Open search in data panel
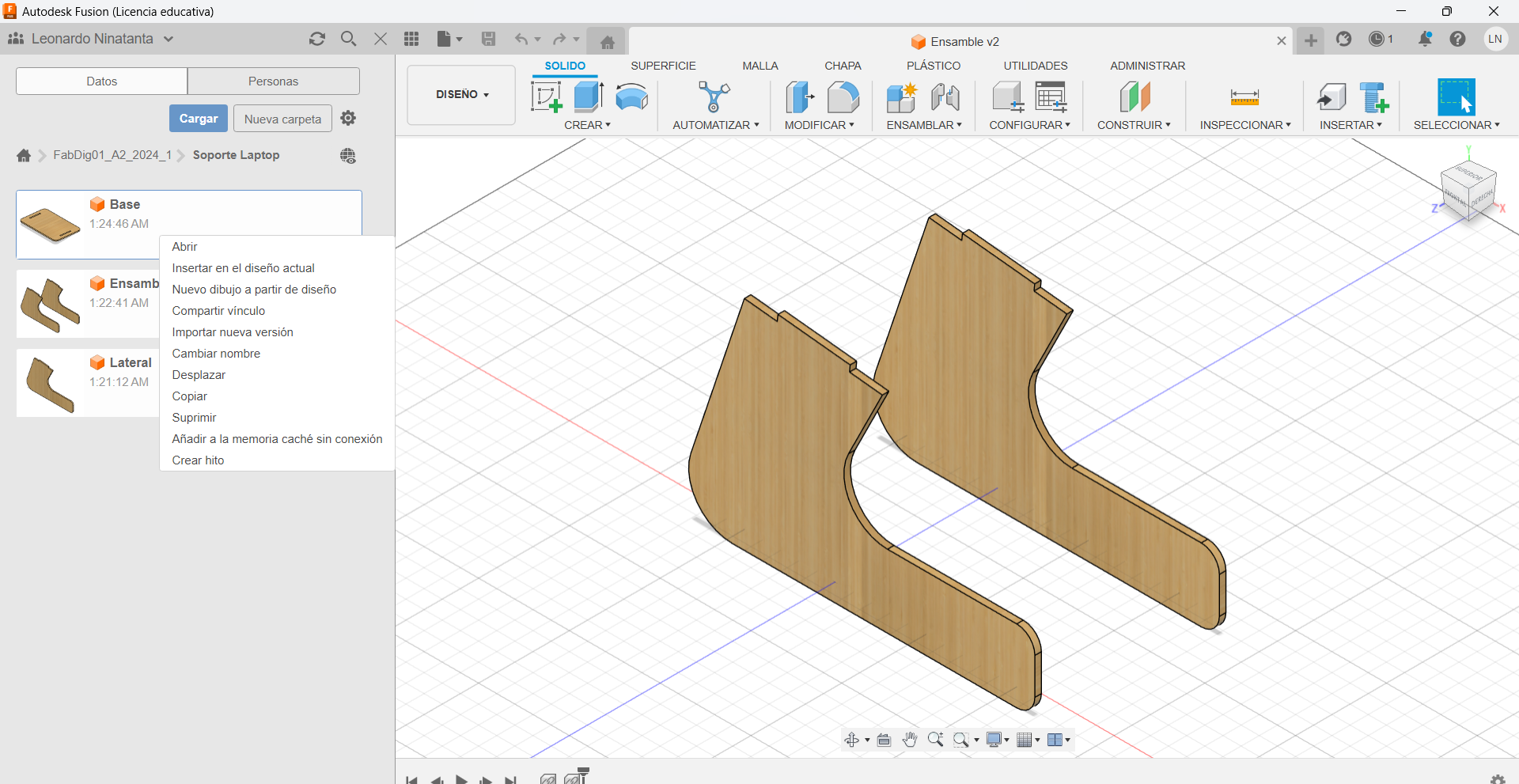1519x784 pixels. click(x=348, y=39)
